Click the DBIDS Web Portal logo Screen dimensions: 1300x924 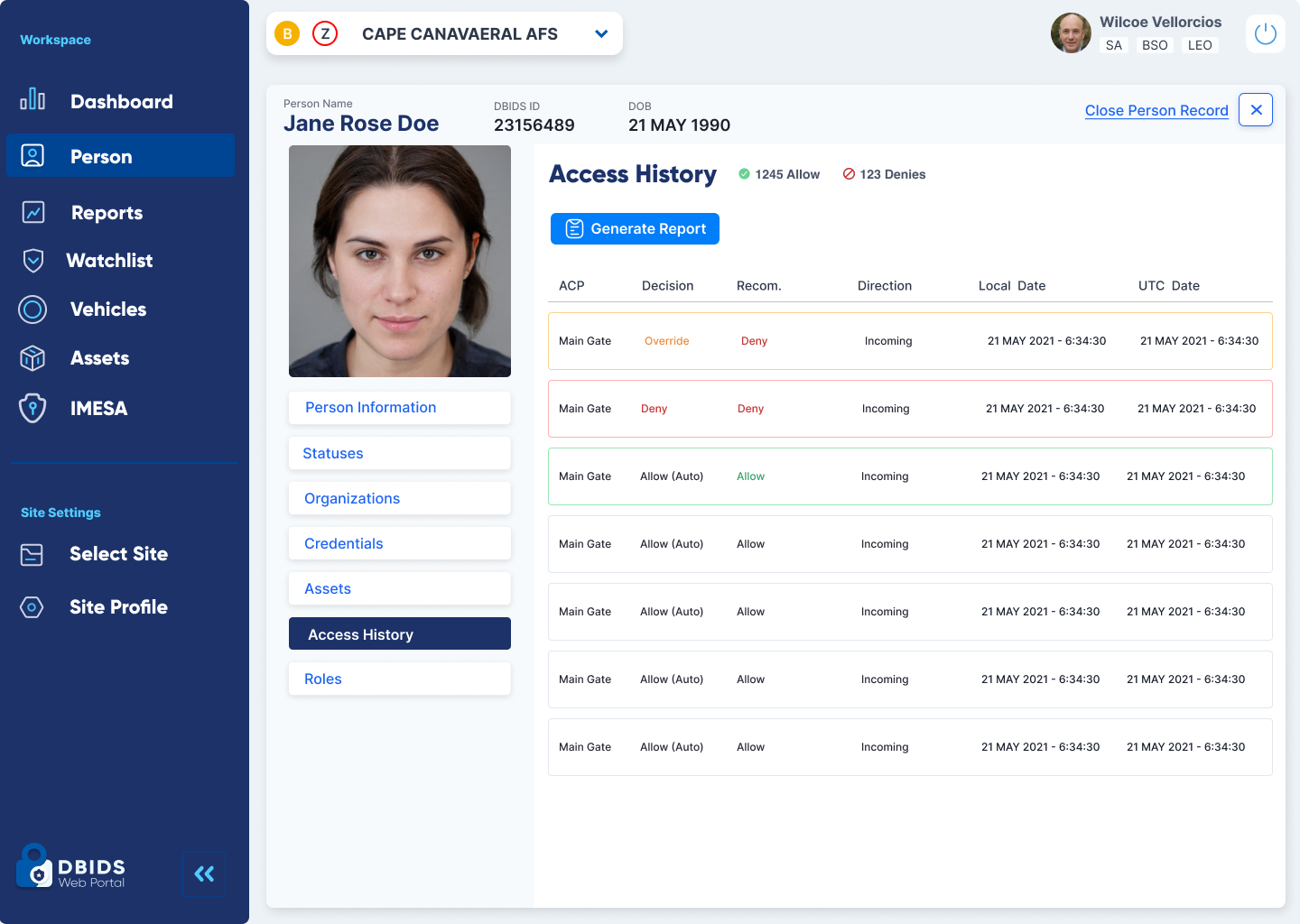click(x=71, y=868)
